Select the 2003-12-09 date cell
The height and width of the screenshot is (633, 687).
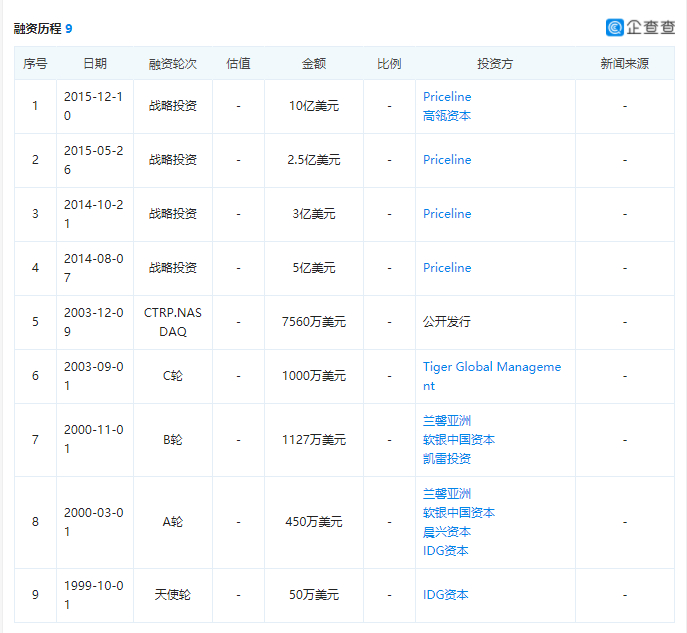[x=94, y=322]
